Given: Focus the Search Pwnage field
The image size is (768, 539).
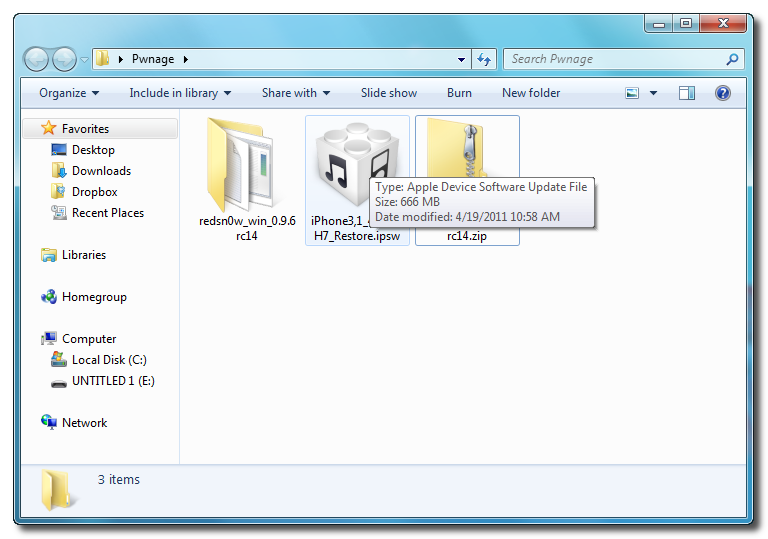Looking at the screenshot, I should pos(623,59).
